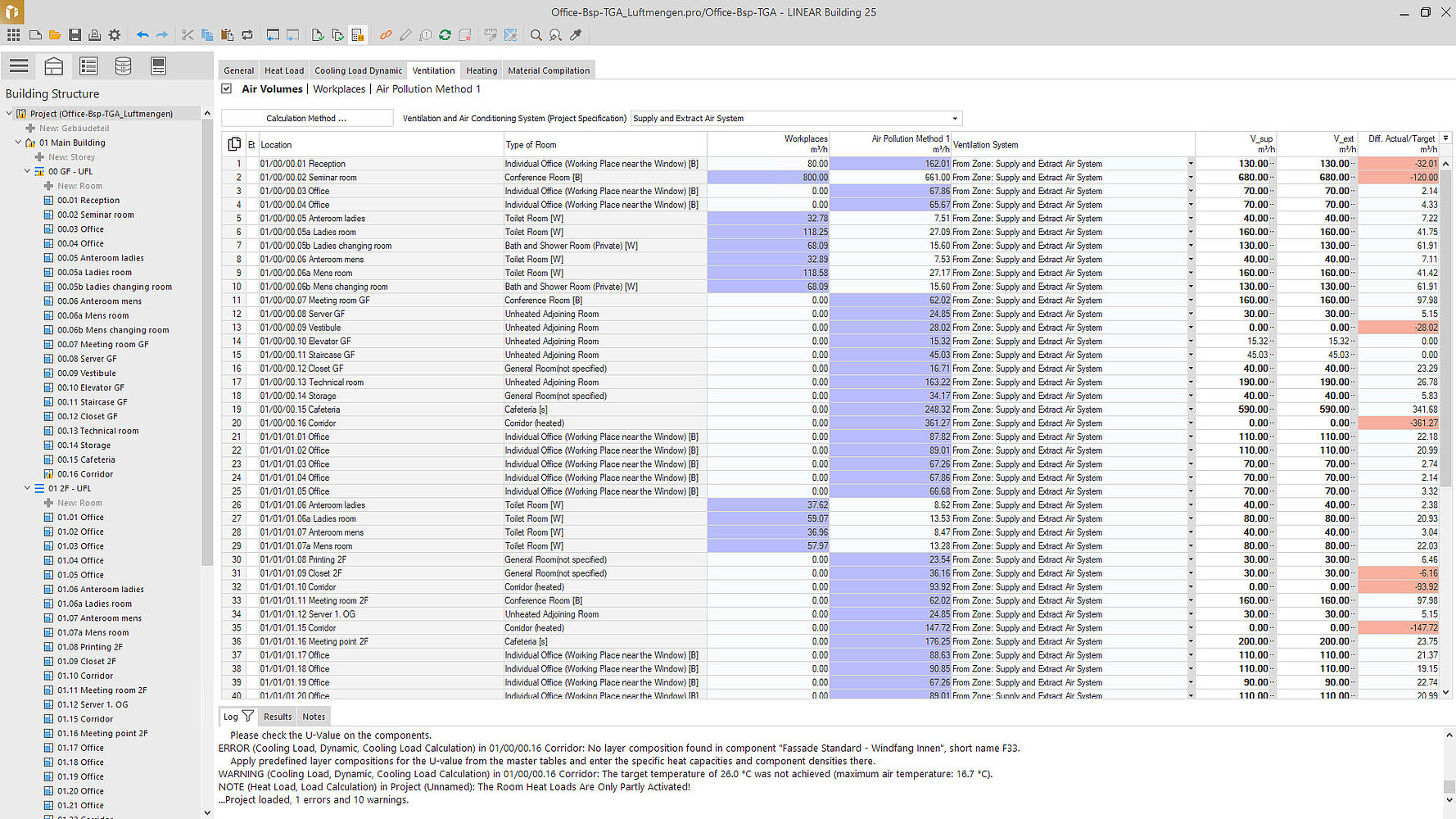Screen dimensions: 1456x819
Task: Redo the last action
Action: point(162,35)
